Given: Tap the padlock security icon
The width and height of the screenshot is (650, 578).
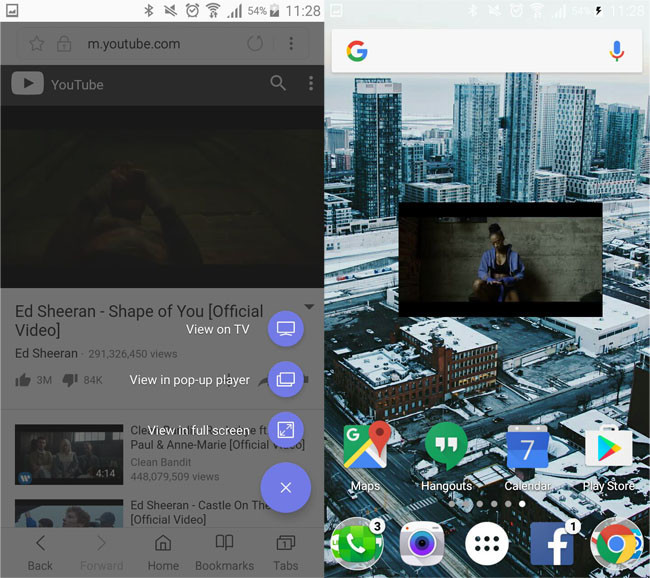Looking at the screenshot, I should [x=64, y=44].
